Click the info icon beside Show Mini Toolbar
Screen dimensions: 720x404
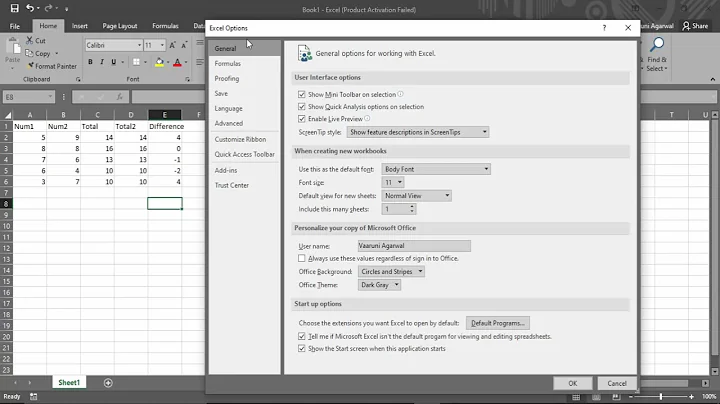(400, 94)
